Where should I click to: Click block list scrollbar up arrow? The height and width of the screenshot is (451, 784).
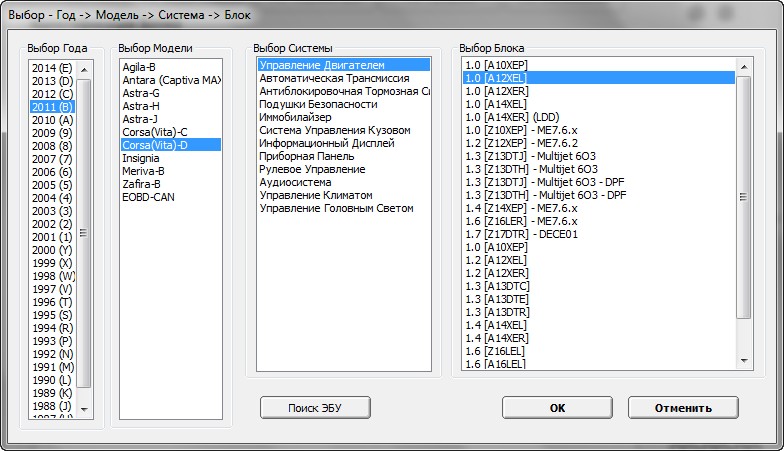pyautogui.click(x=744, y=67)
